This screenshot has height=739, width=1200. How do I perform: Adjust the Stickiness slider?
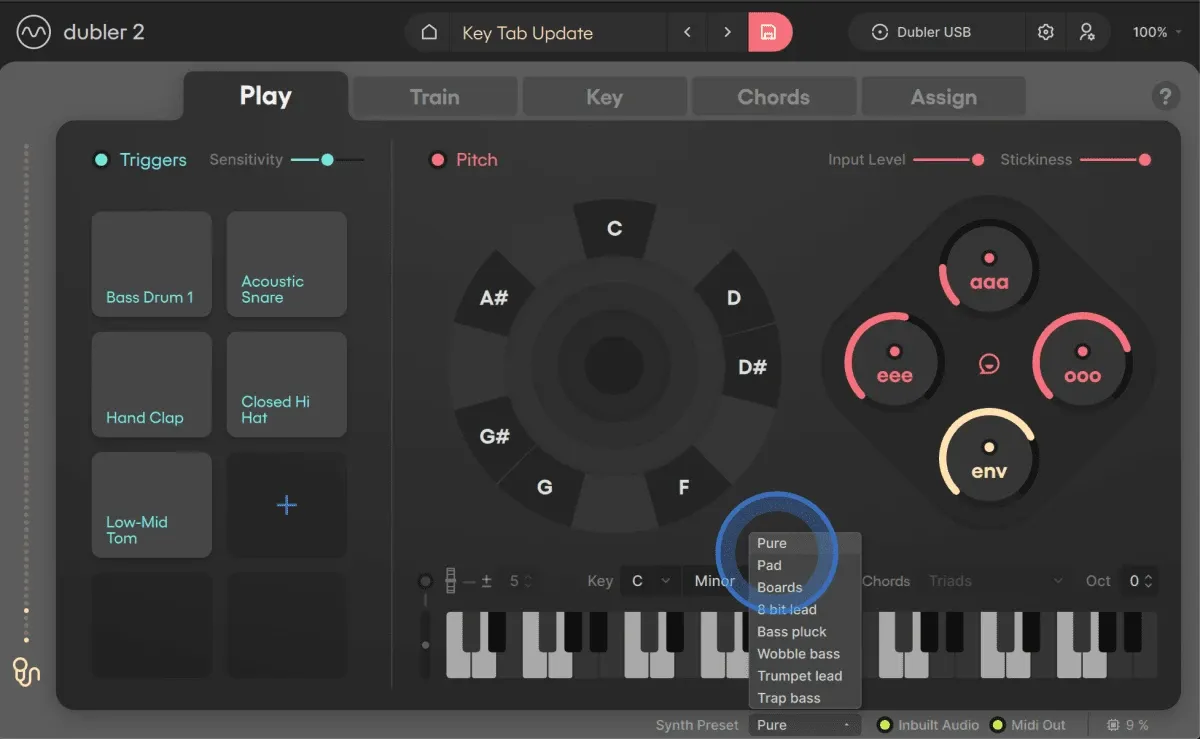1116,160
